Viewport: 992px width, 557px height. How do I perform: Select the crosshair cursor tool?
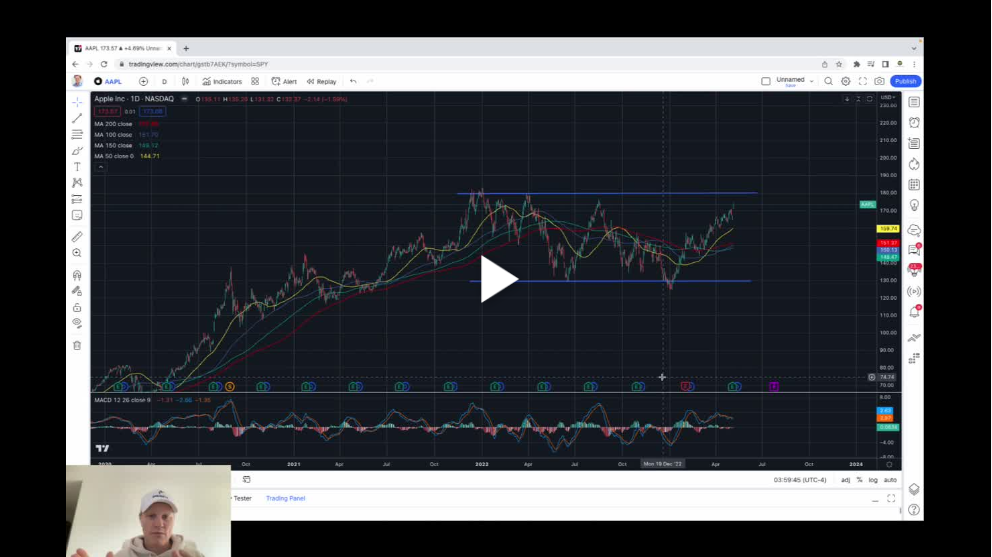77,102
